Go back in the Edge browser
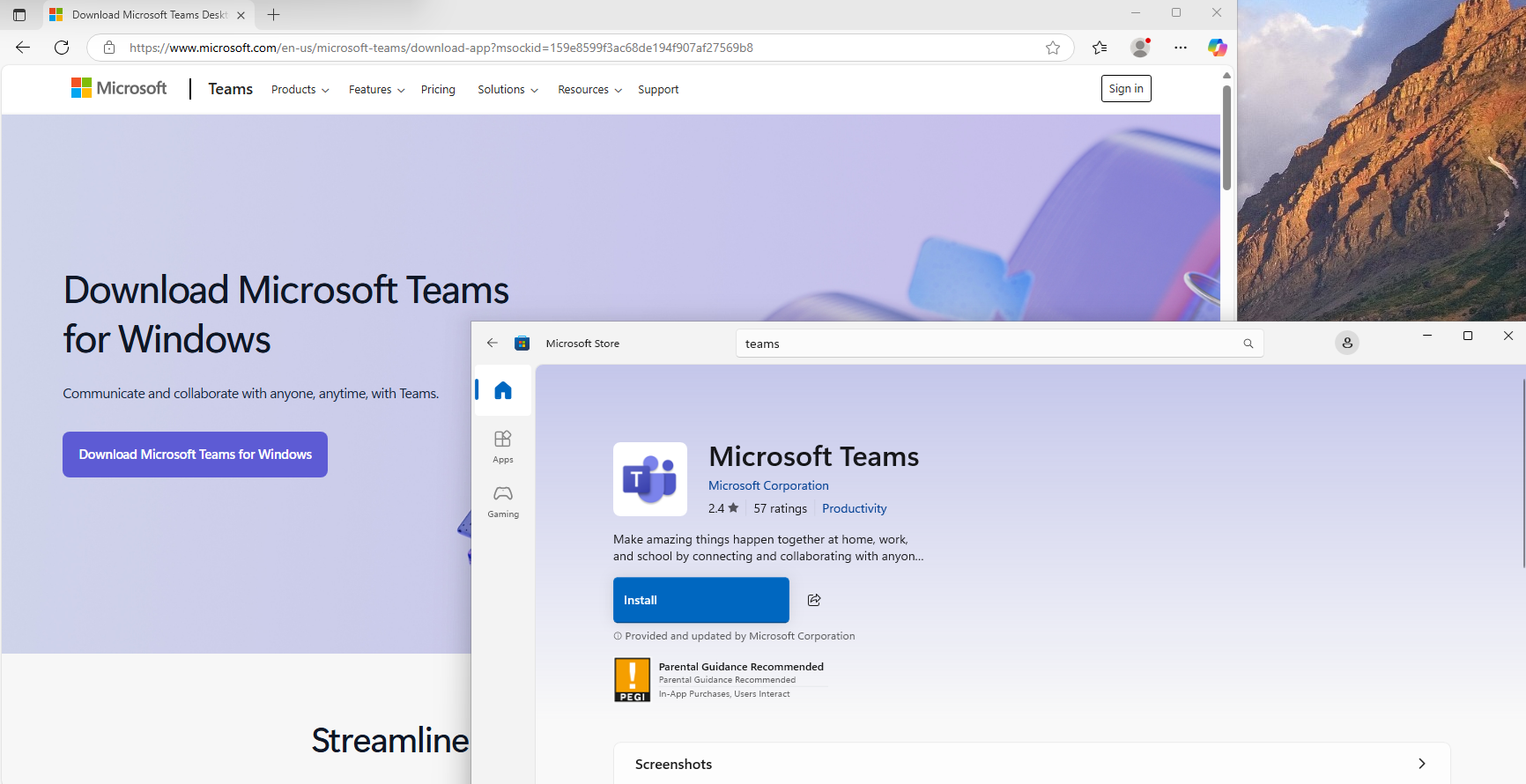The height and width of the screenshot is (784, 1526). [x=23, y=48]
